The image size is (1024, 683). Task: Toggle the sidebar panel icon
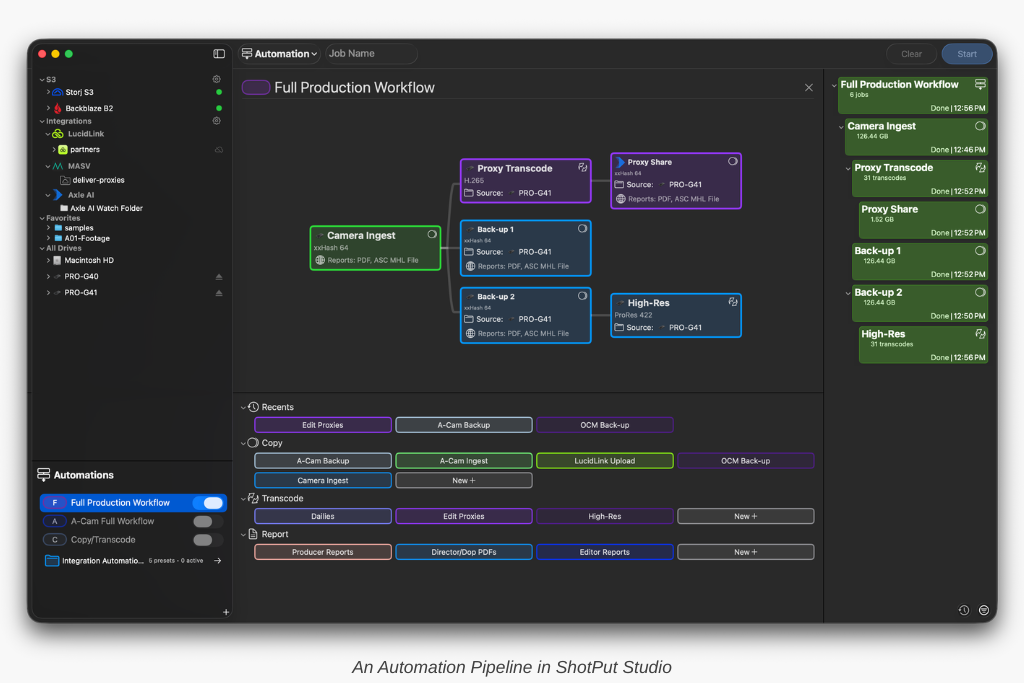219,54
